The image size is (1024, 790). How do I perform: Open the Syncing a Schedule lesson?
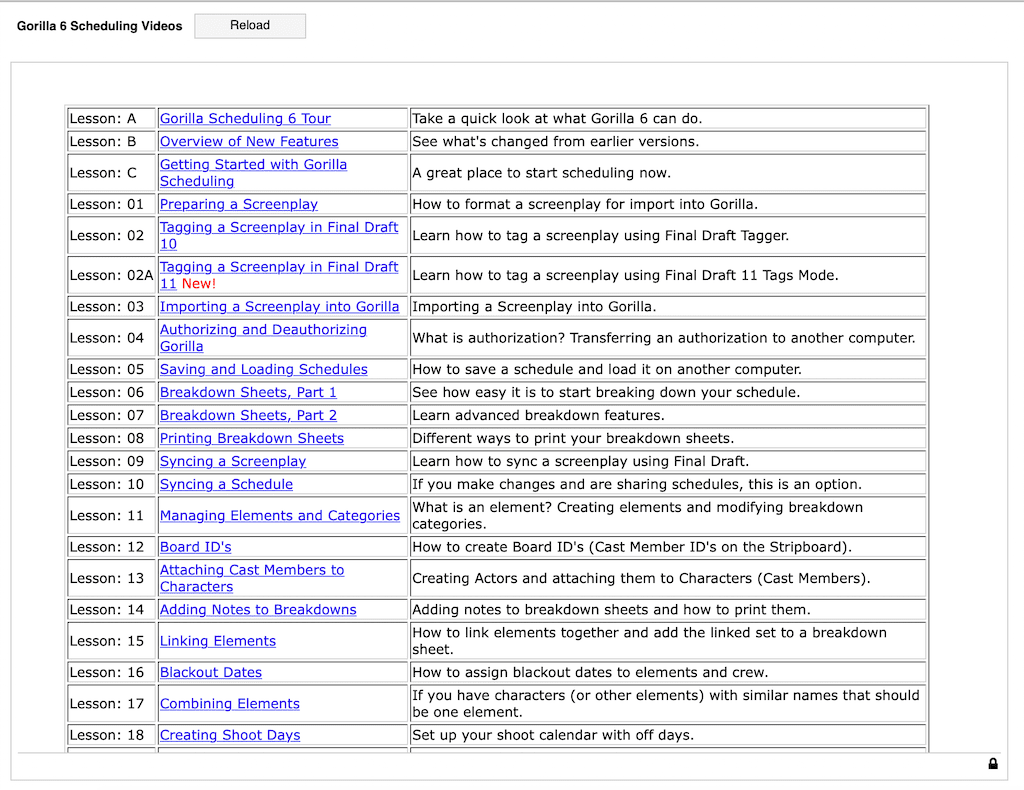[x=226, y=484]
